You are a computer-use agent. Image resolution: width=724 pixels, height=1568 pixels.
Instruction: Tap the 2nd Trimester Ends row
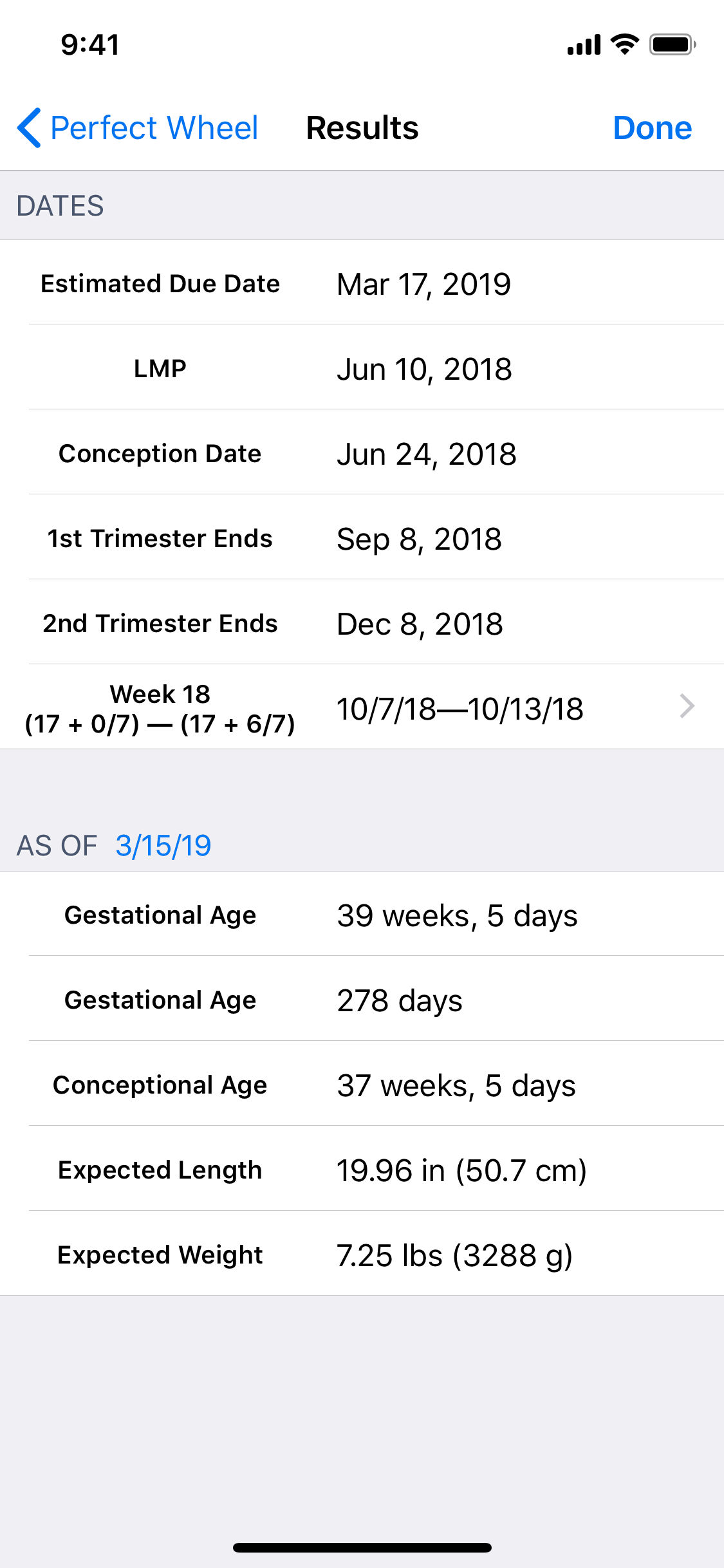point(362,622)
